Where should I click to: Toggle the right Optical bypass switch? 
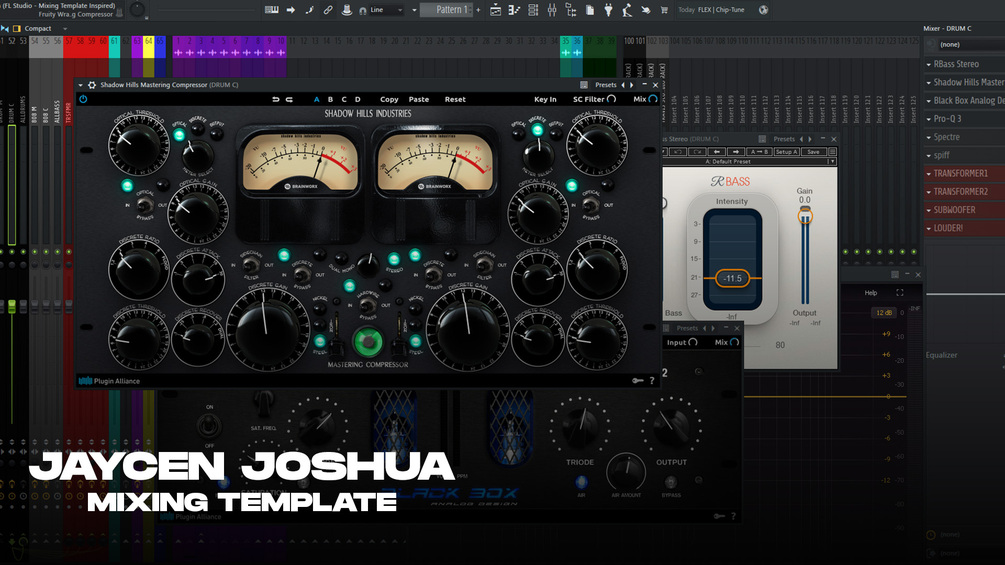[590, 205]
